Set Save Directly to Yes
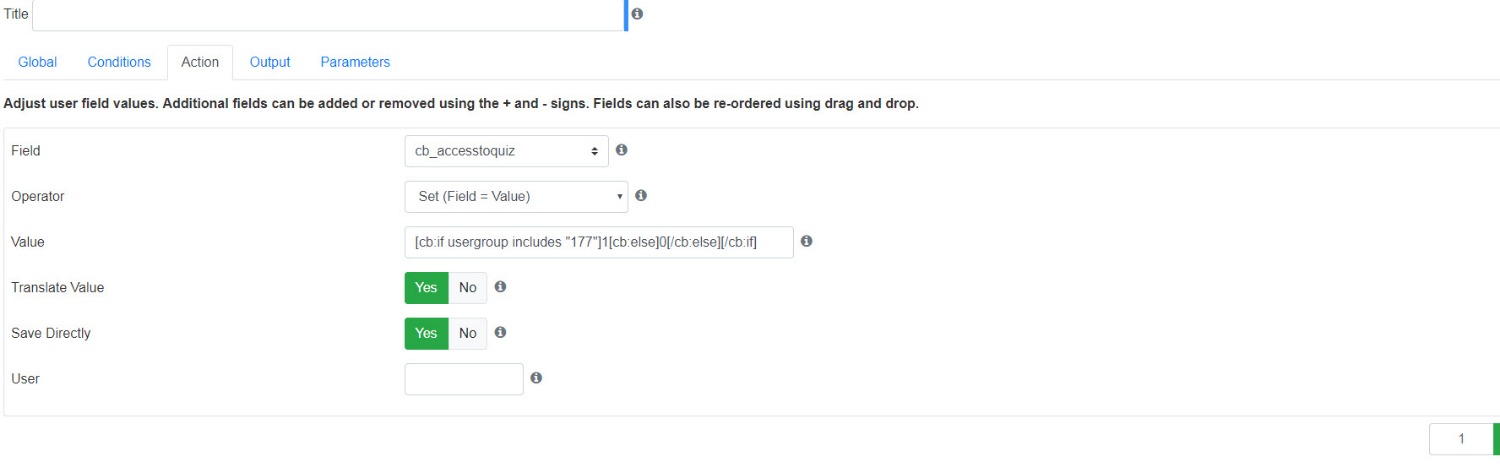This screenshot has width=1500, height=466. click(x=426, y=333)
